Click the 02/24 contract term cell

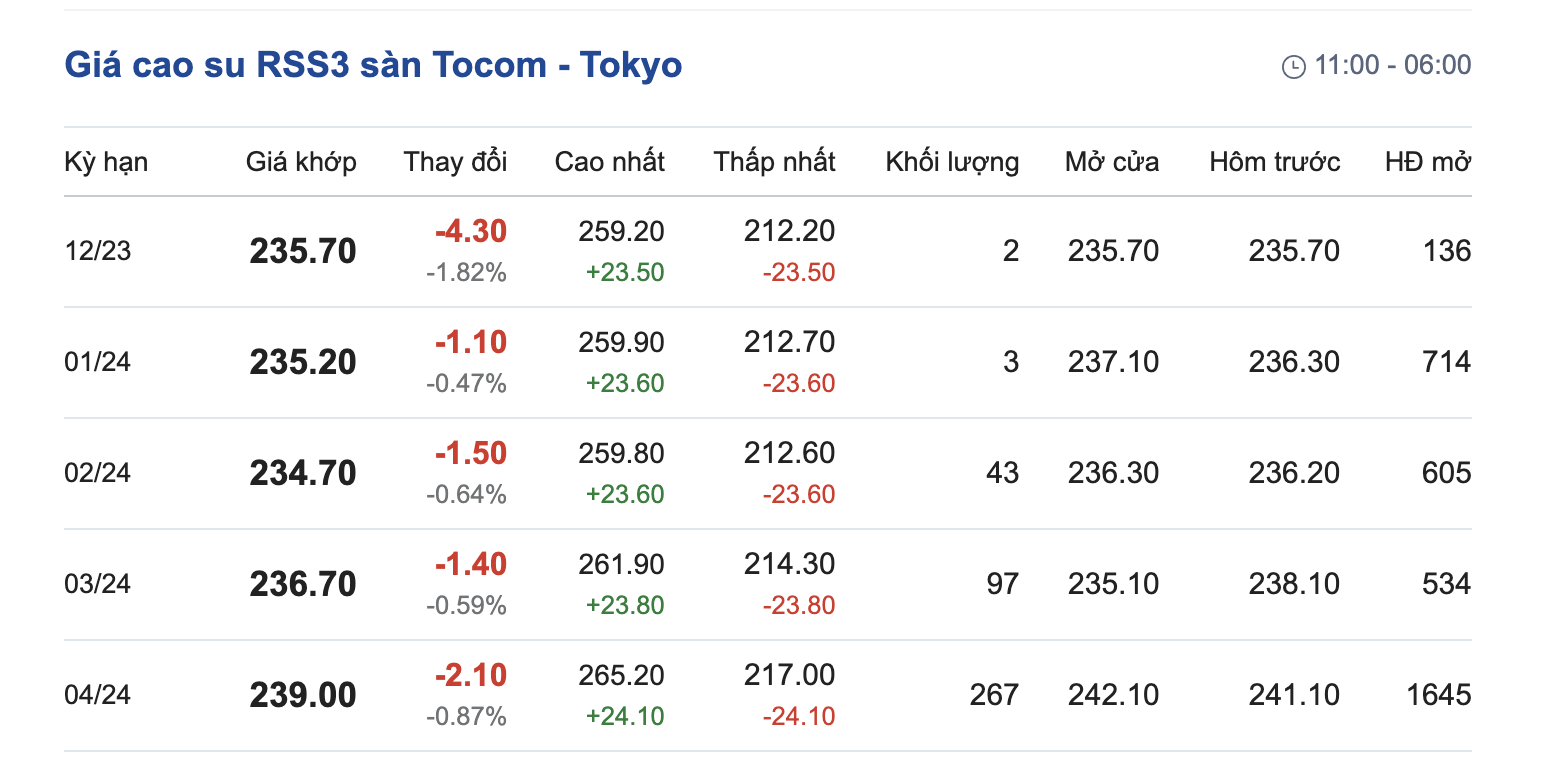coord(97,473)
